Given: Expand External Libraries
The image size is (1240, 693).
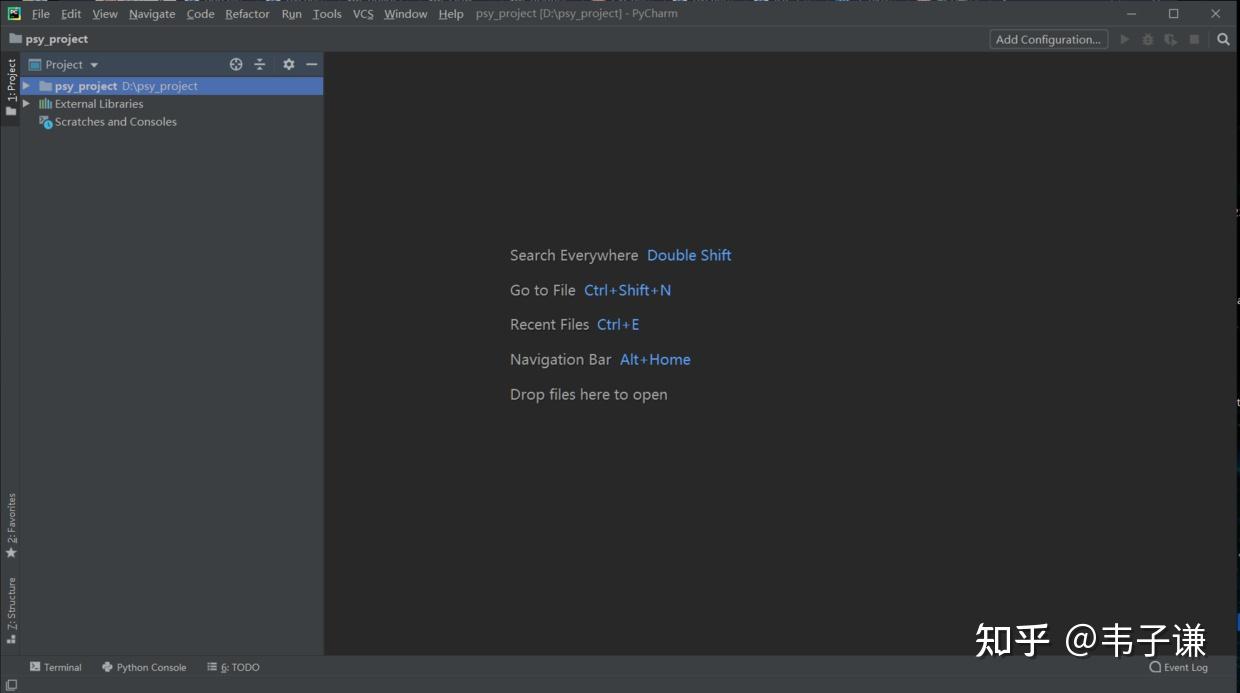Looking at the screenshot, I should [27, 103].
